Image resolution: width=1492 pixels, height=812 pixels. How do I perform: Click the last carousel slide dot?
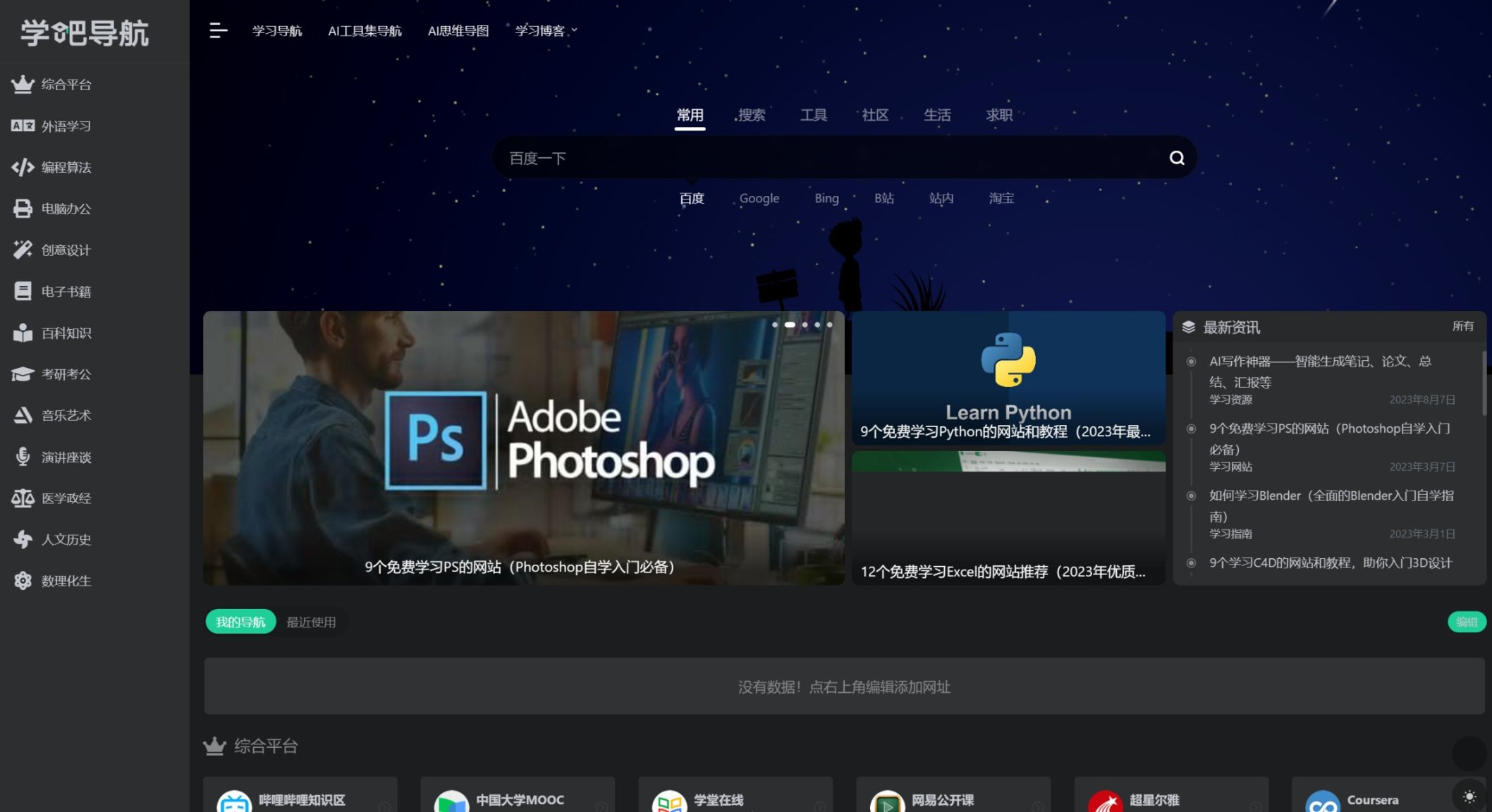[830, 325]
